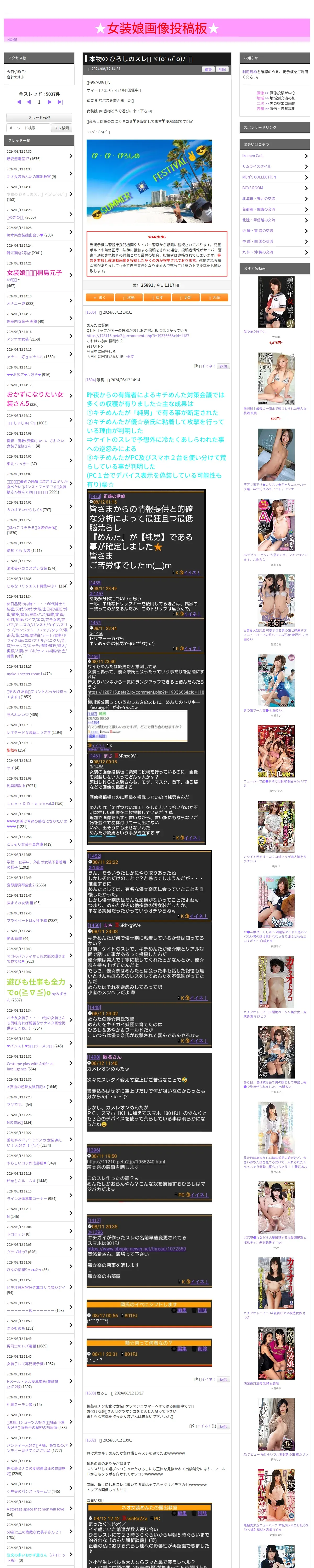Open the HOME link under banner
The width and height of the screenshot is (314, 1568).
pos(12,39)
